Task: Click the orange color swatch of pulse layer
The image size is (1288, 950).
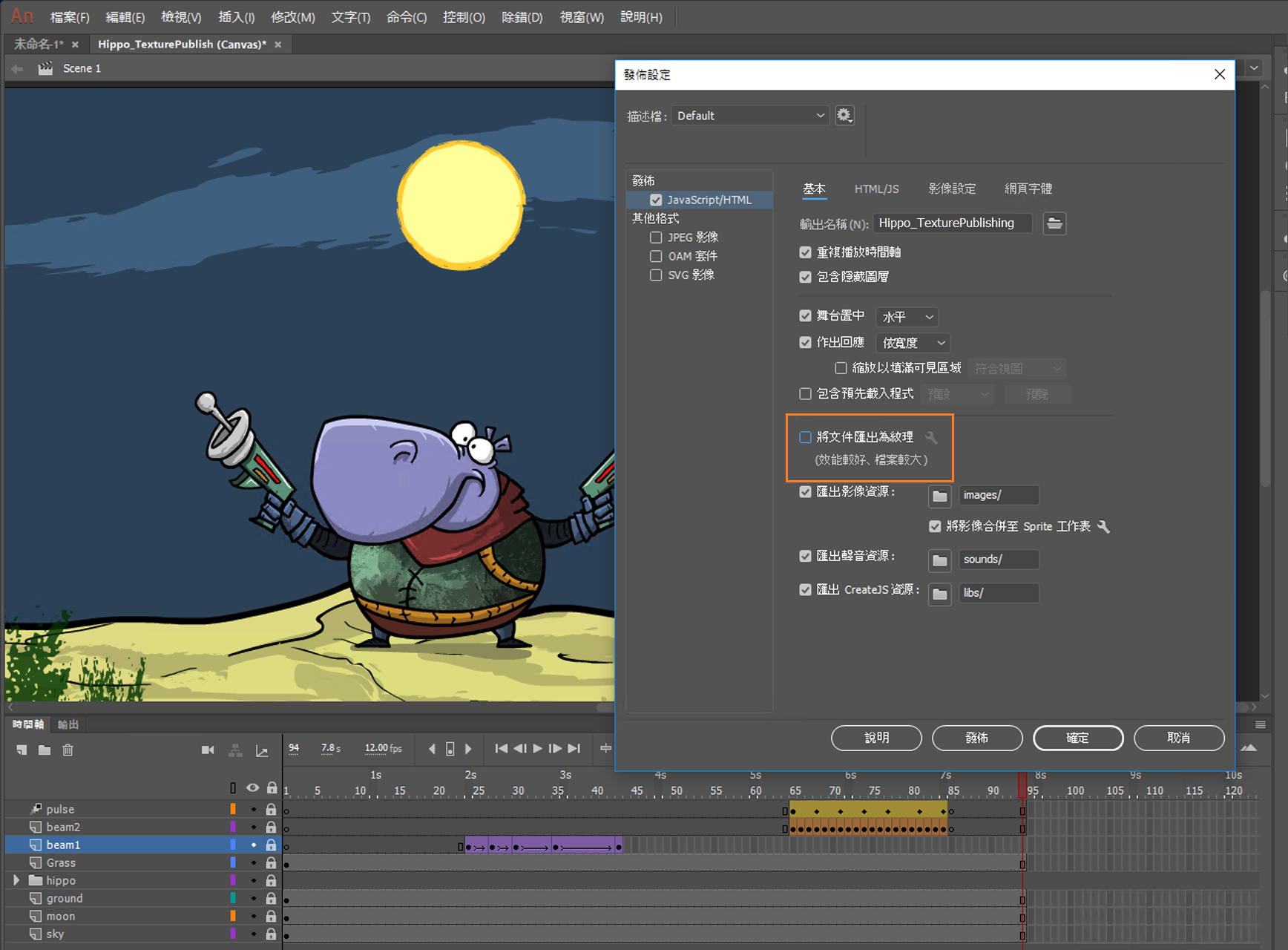Action: (x=233, y=809)
